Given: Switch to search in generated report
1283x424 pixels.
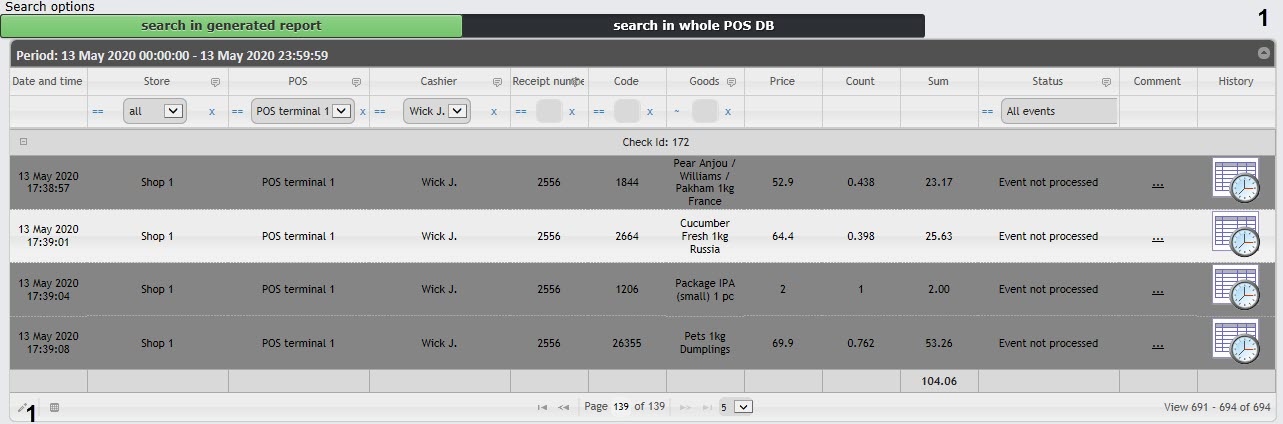Looking at the screenshot, I should pos(231,26).
